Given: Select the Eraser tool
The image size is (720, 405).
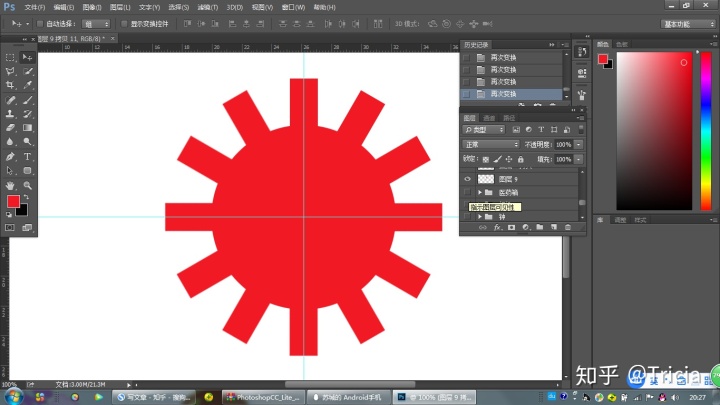Looking at the screenshot, I should (10, 128).
